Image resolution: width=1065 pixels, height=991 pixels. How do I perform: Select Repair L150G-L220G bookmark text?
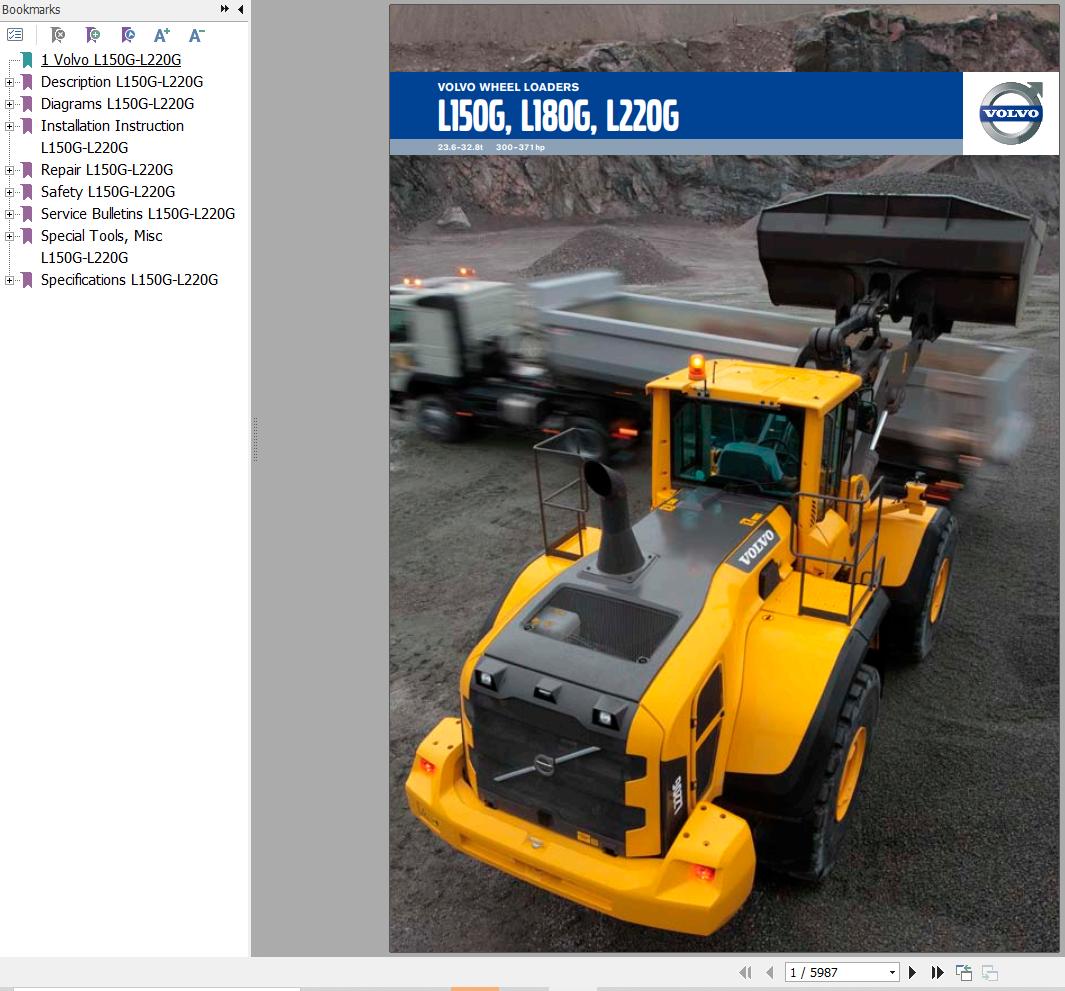click(107, 170)
